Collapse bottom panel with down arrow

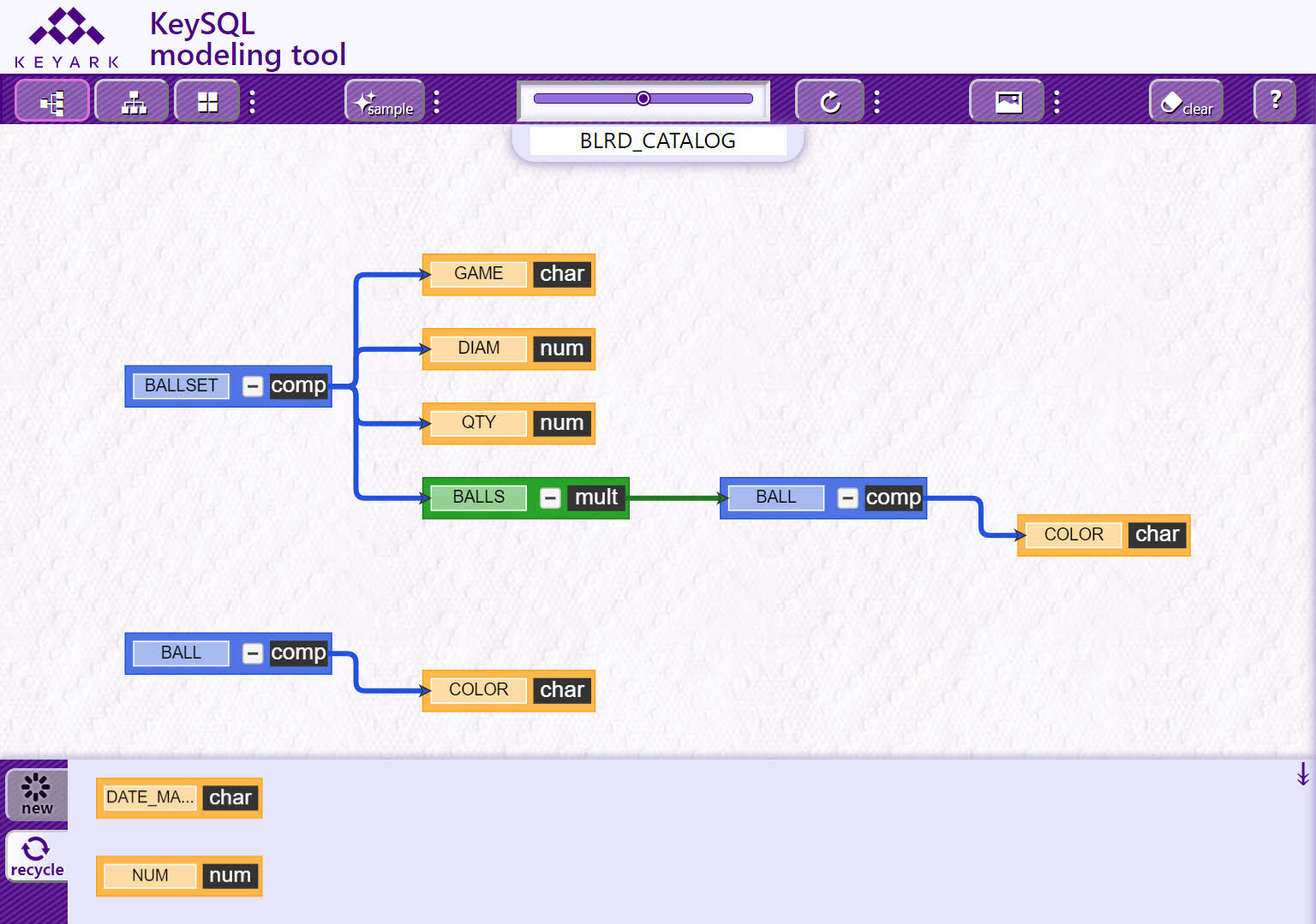1302,774
